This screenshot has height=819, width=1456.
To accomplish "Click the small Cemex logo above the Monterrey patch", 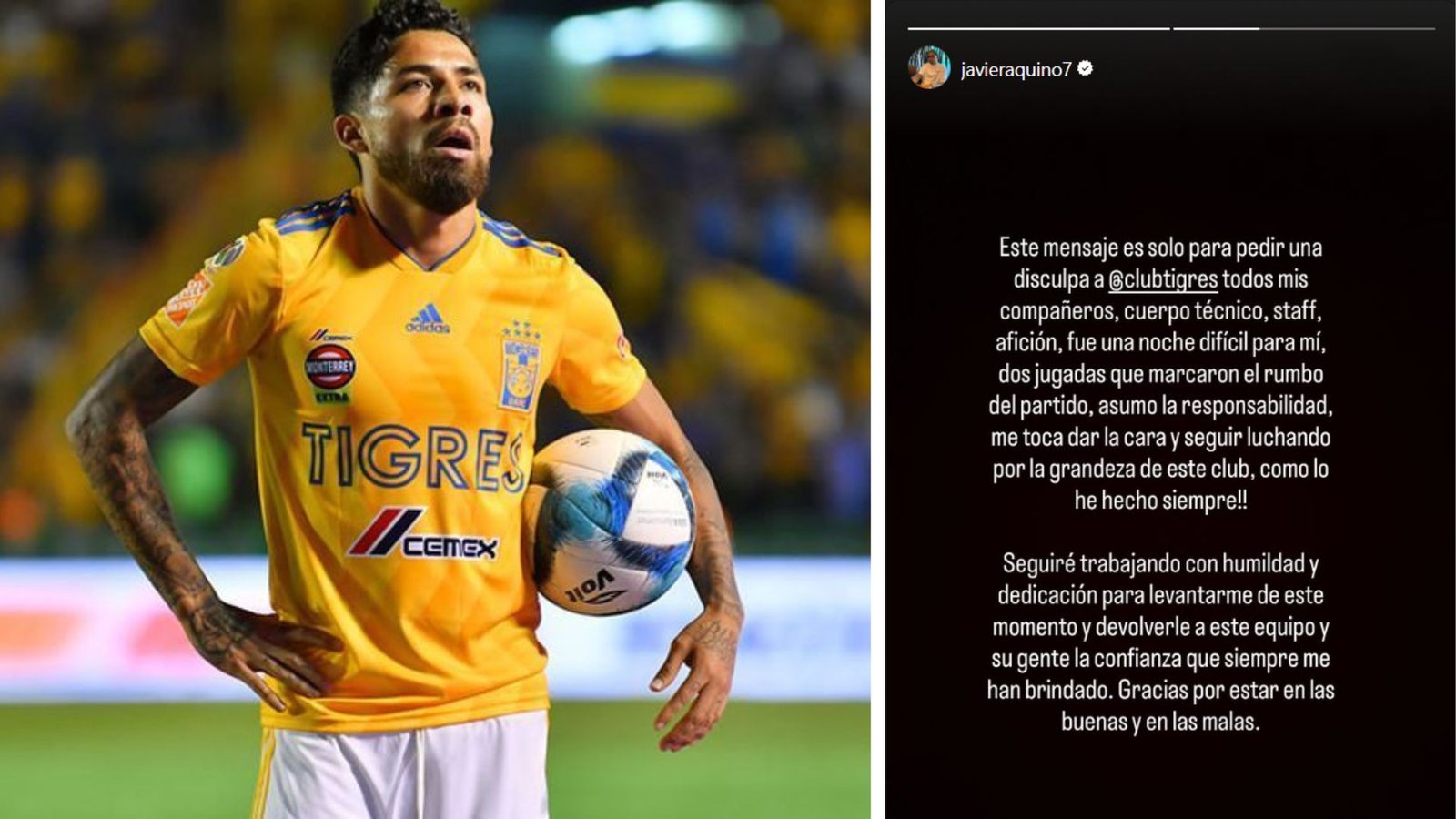I will pos(329,336).
